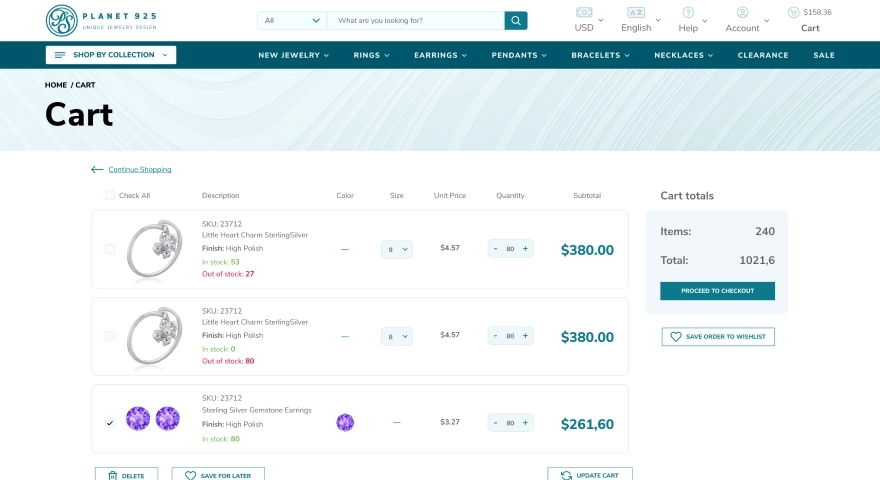This screenshot has height=480, width=880.
Task: Select the purple gemstone color swatch
Action: 345,423
